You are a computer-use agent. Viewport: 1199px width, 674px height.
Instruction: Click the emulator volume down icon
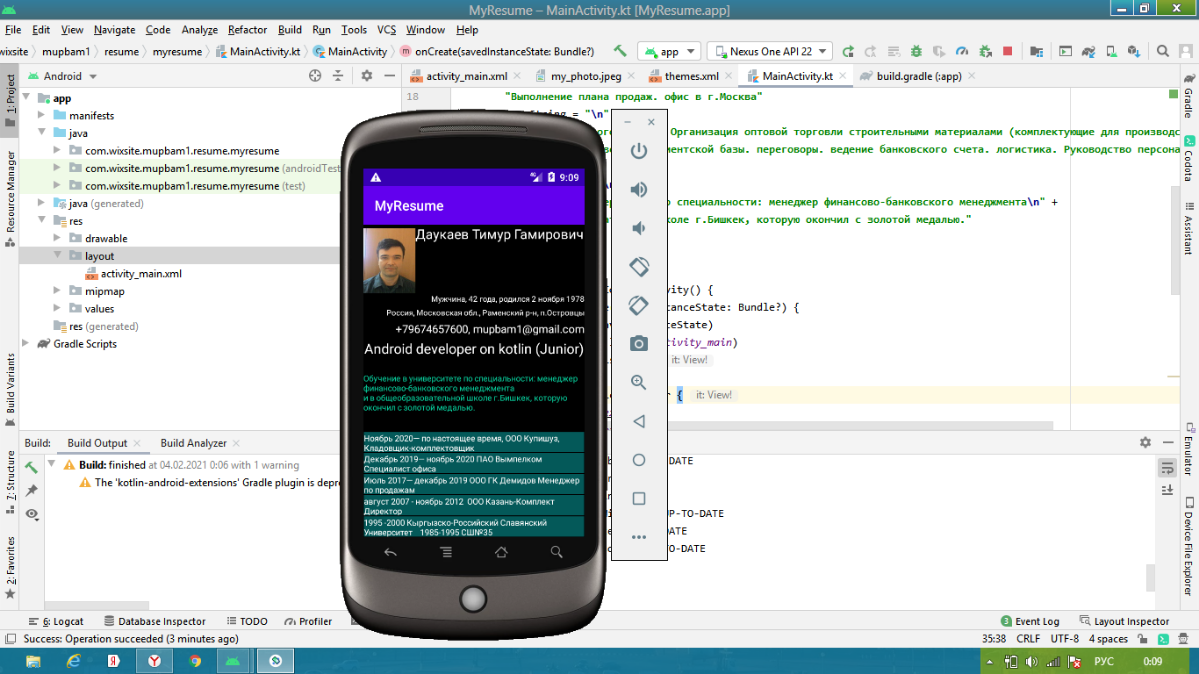click(639, 229)
